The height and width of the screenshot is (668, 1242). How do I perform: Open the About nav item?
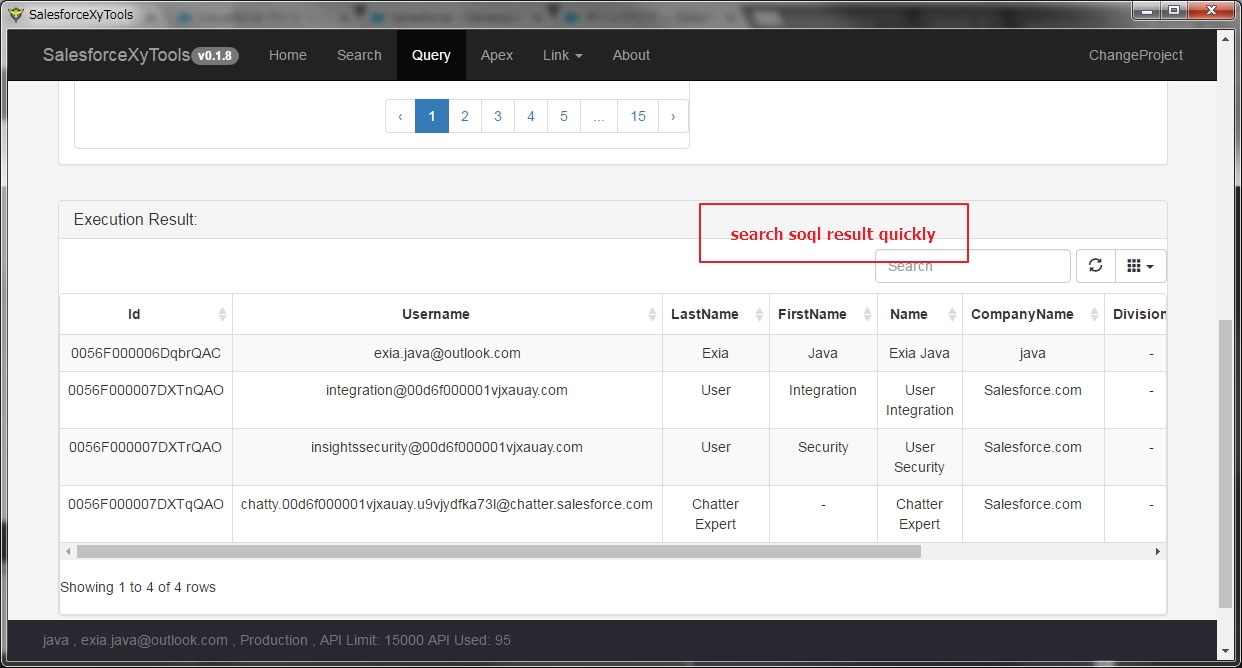[631, 55]
